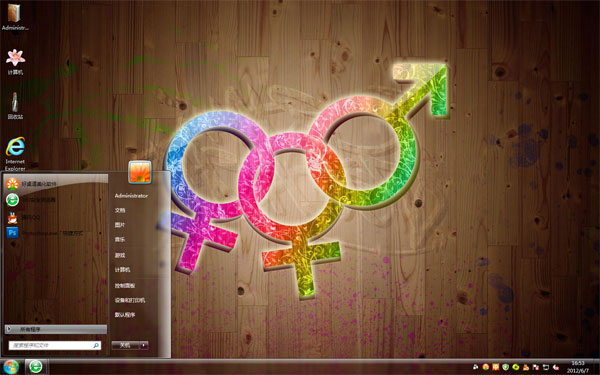Open 文档 in Start menu

coord(120,210)
